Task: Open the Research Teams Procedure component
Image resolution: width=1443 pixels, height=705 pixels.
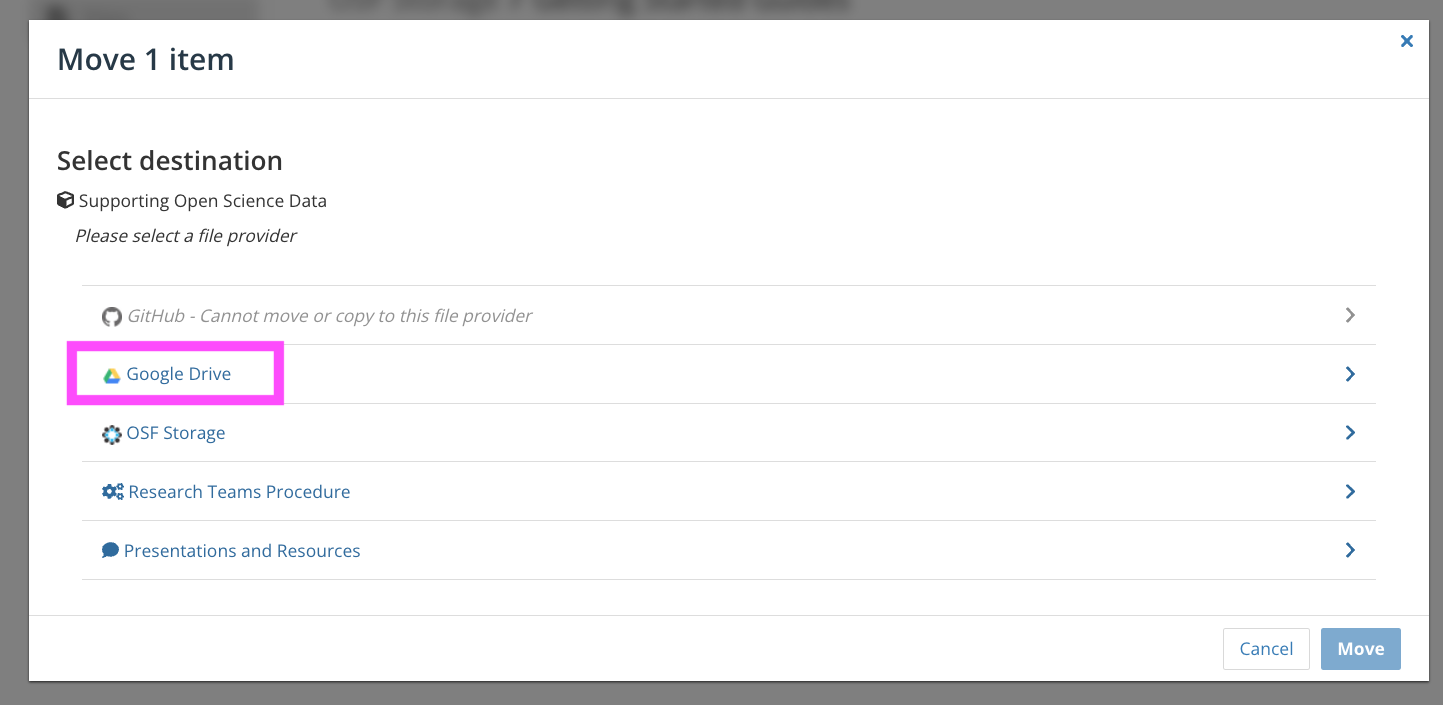Action: [239, 492]
